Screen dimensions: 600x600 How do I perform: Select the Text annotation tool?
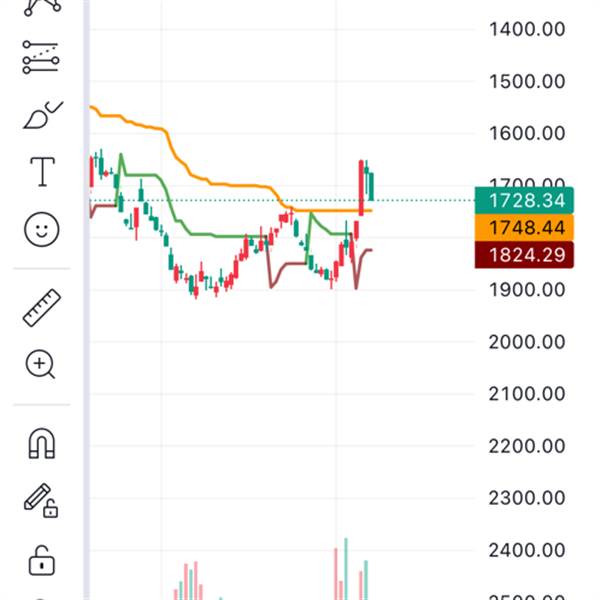[x=41, y=172]
